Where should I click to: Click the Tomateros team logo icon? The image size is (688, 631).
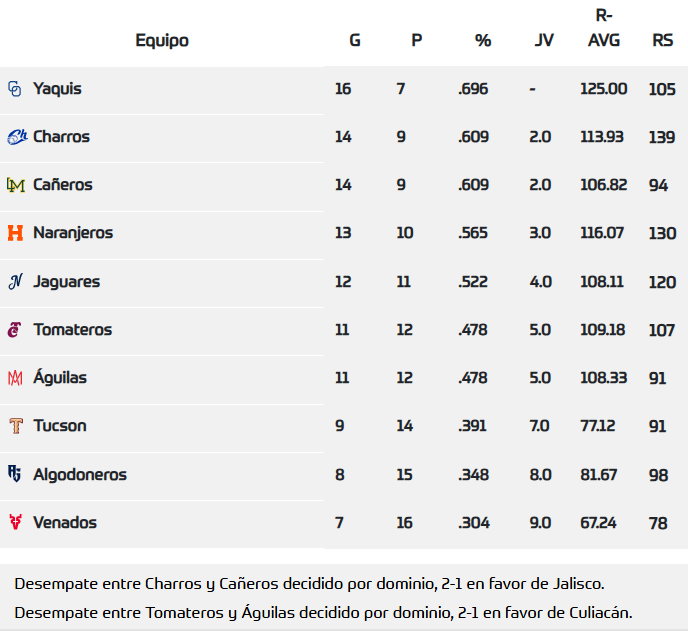pyautogui.click(x=15, y=329)
